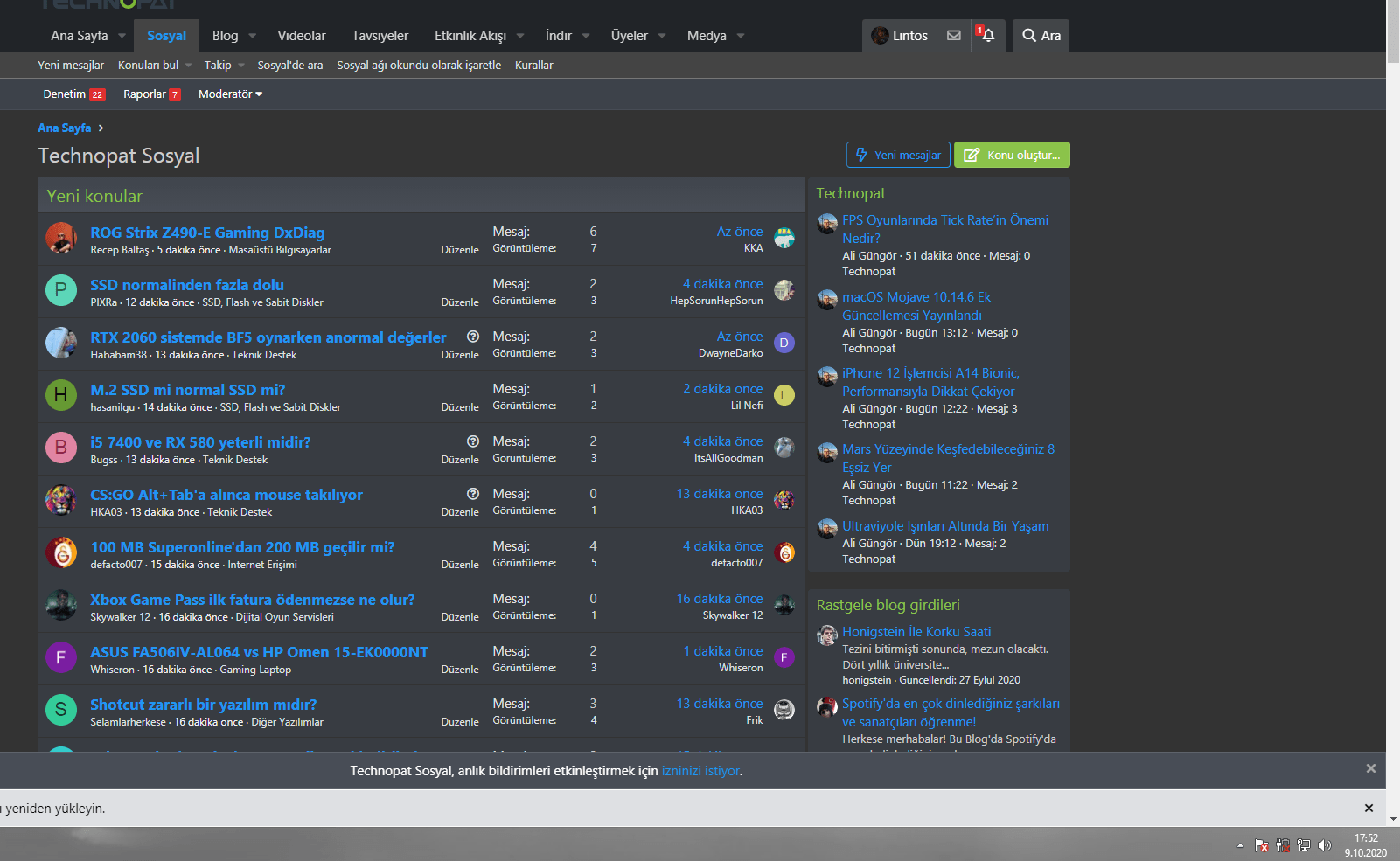The image size is (1400, 861).
Task: Open Xbox Game Pass ilk fatura thread
Action: tap(253, 600)
